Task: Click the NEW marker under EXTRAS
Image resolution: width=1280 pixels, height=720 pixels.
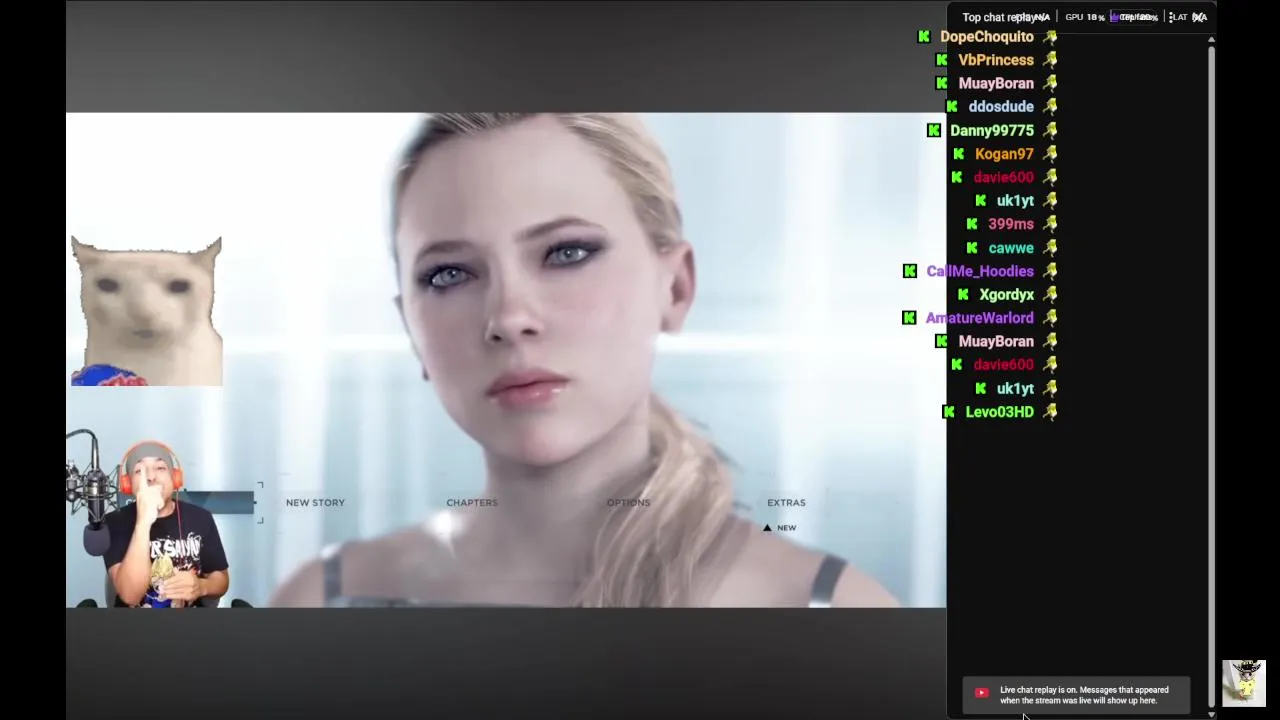Action: coord(780,528)
